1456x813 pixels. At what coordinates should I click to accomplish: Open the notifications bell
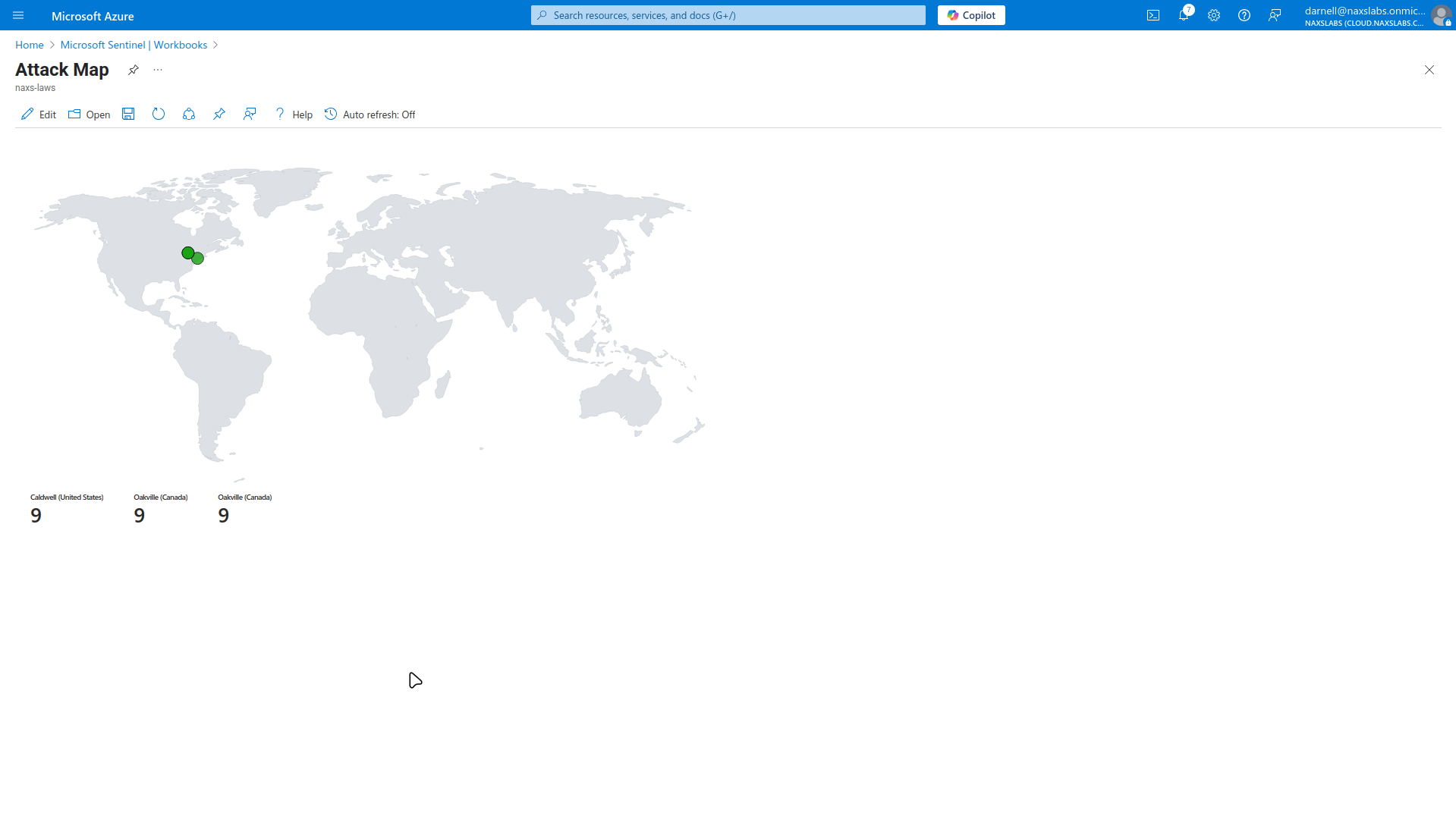(x=1184, y=15)
